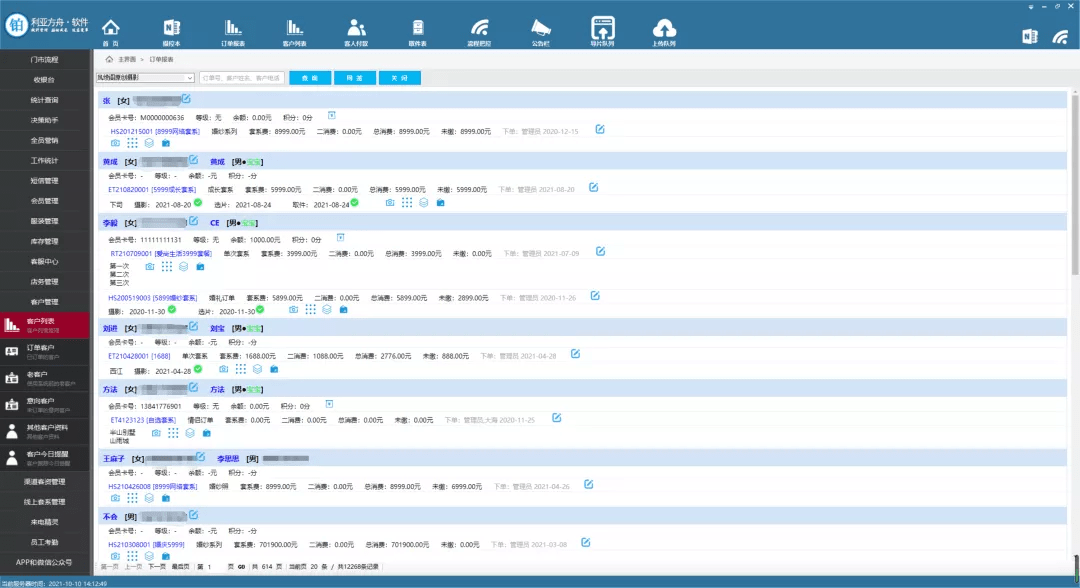Image resolution: width=1080 pixels, height=588 pixels.
Task: Edit order HS210426008 with its pencil icon
Action: point(589,485)
